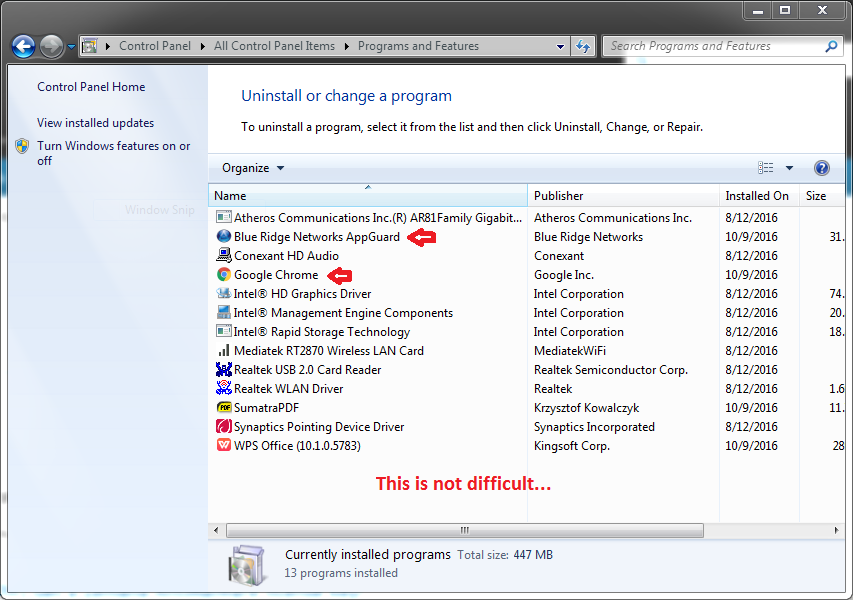Sort by the Name column header
The height and width of the screenshot is (600, 853).
[x=368, y=196]
